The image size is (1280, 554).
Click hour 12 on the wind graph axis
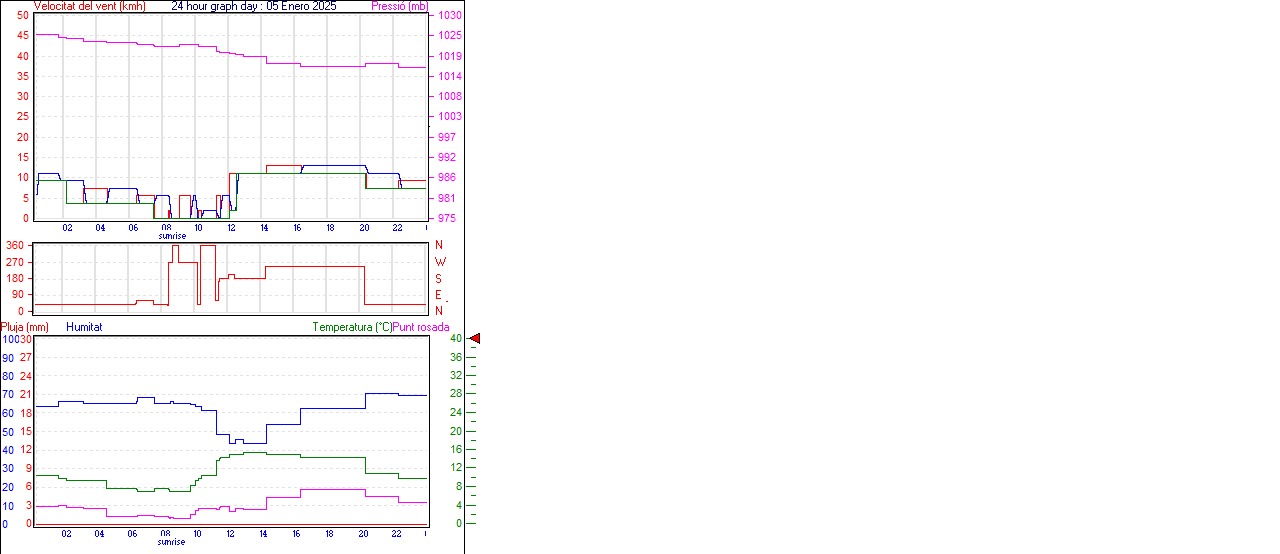231,228
